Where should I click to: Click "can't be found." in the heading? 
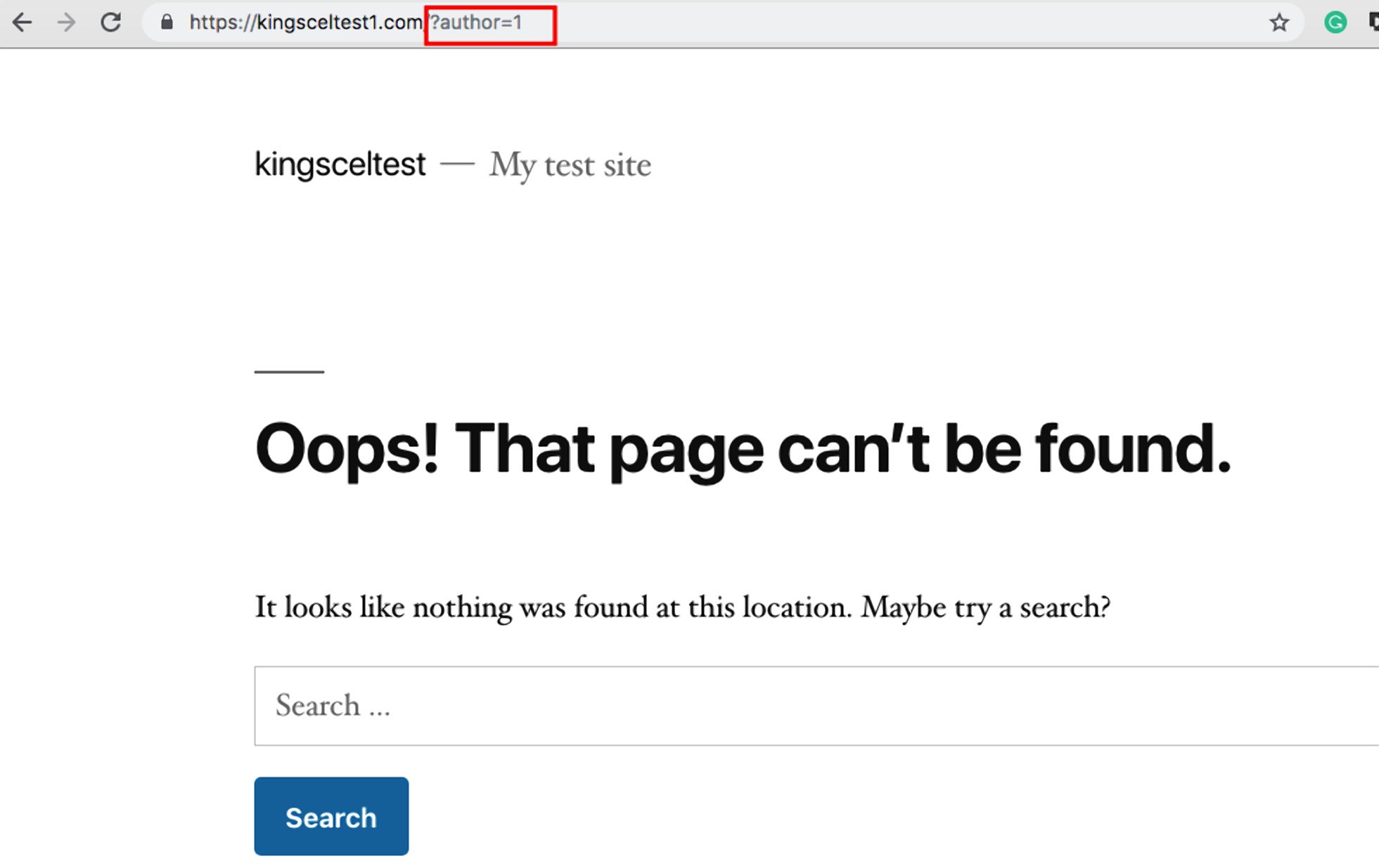click(x=1003, y=448)
